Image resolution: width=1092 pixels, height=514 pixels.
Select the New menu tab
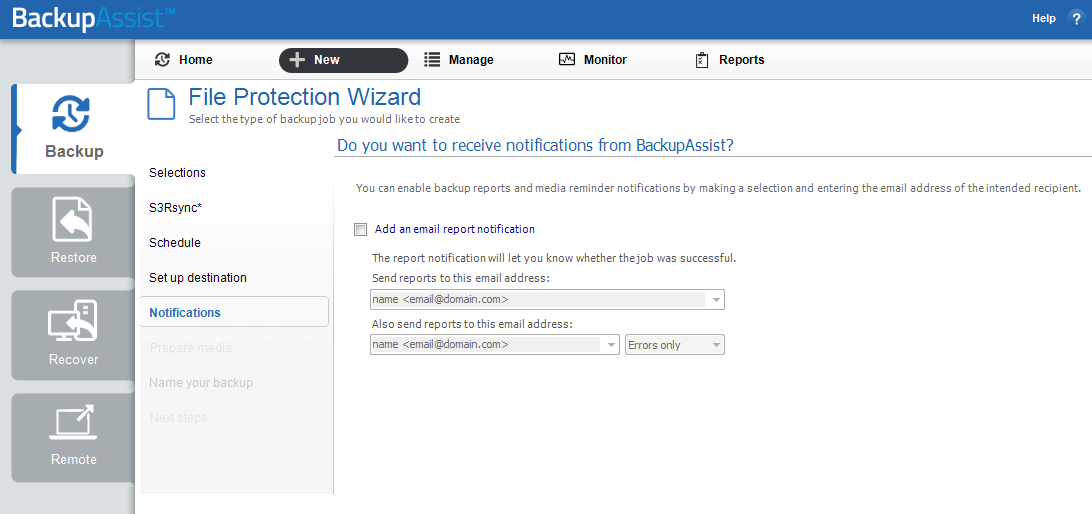pos(343,60)
